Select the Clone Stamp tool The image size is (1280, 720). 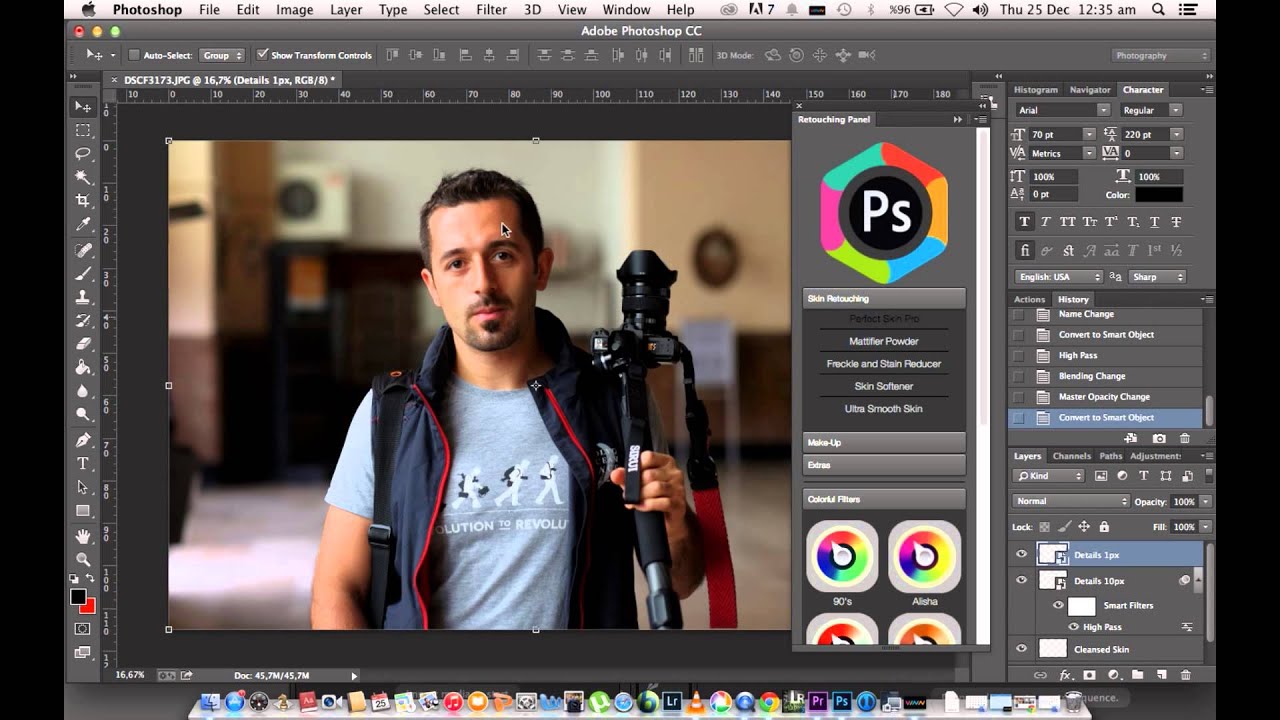(x=83, y=297)
